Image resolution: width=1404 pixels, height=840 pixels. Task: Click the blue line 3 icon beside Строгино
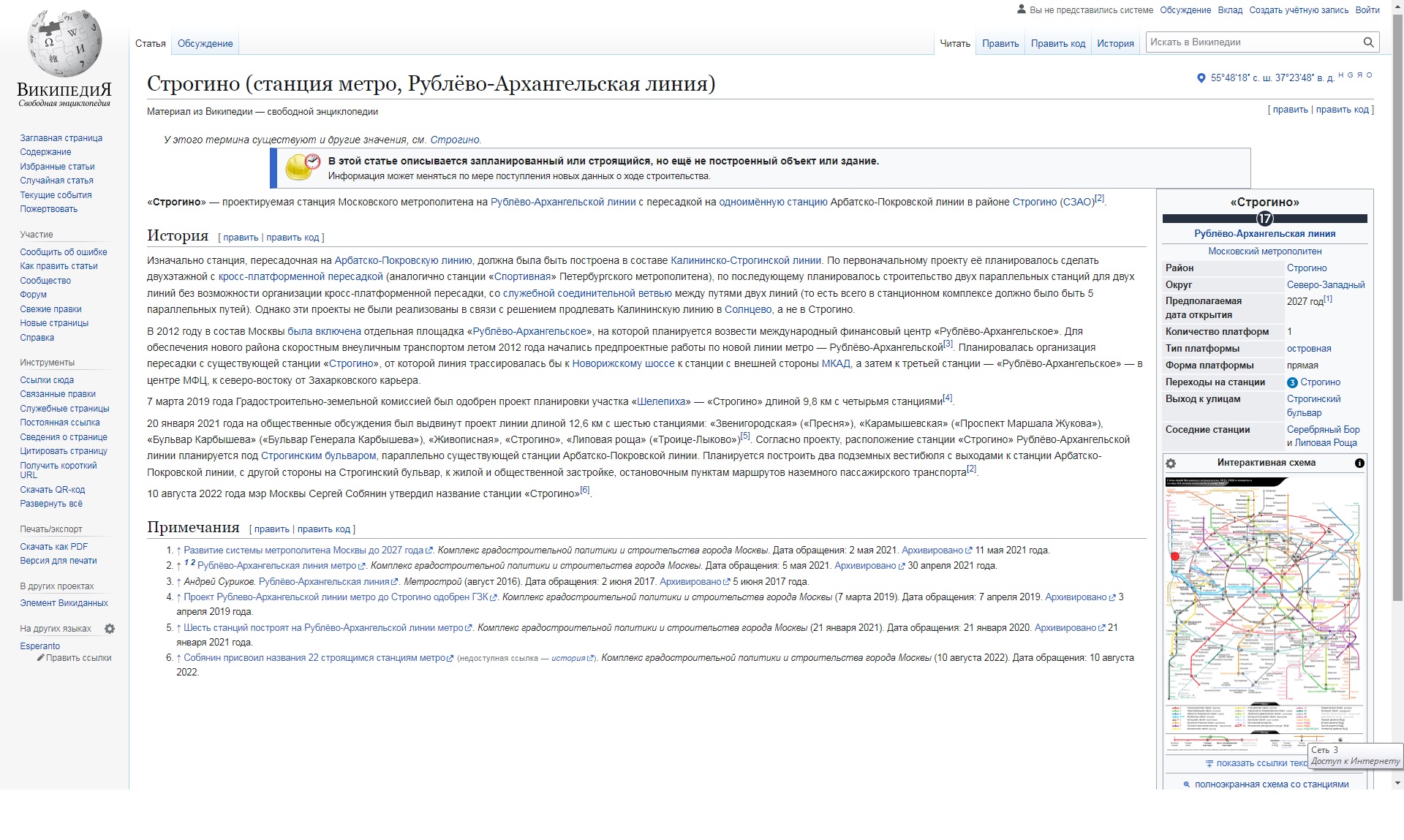pos(1292,382)
